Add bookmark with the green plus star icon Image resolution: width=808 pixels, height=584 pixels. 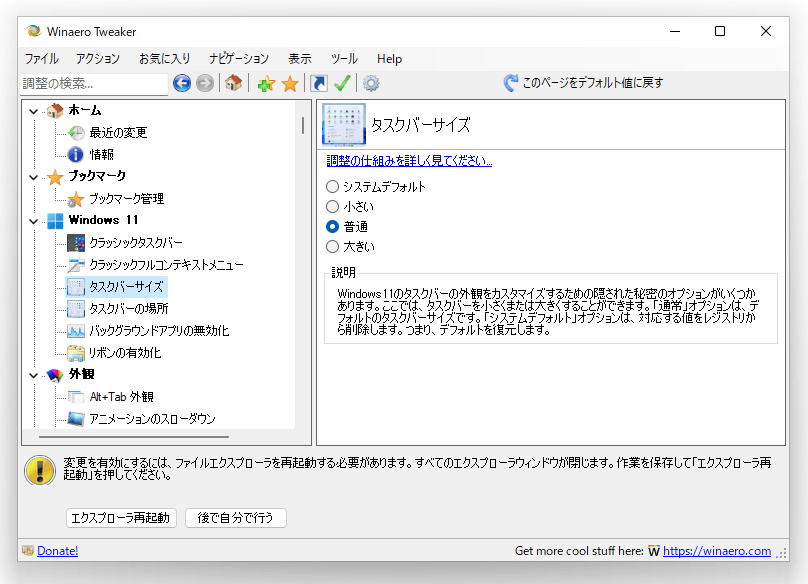click(x=266, y=84)
